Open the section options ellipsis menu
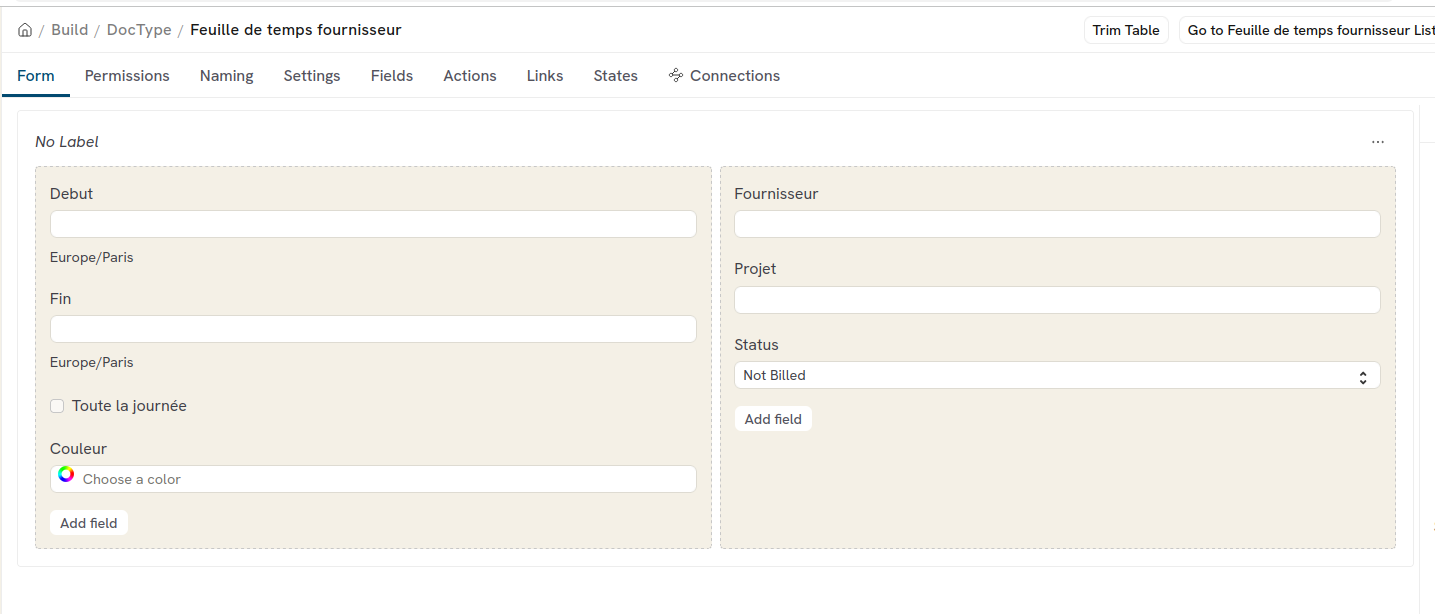The image size is (1435, 614). pos(1377,142)
